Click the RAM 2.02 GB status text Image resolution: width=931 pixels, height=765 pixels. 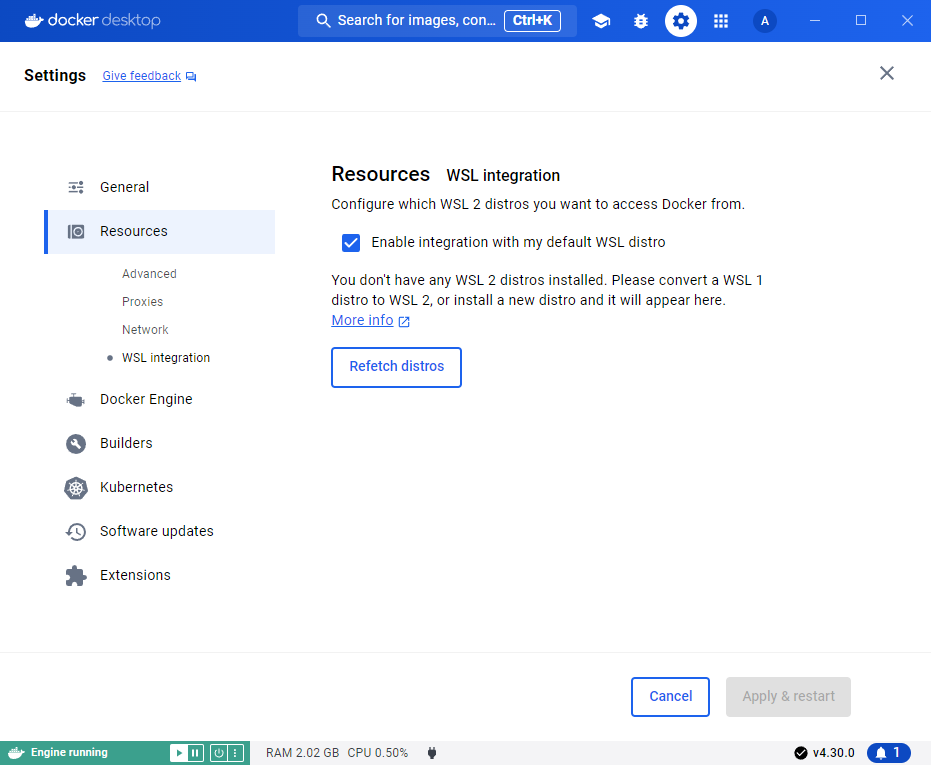[x=302, y=753]
